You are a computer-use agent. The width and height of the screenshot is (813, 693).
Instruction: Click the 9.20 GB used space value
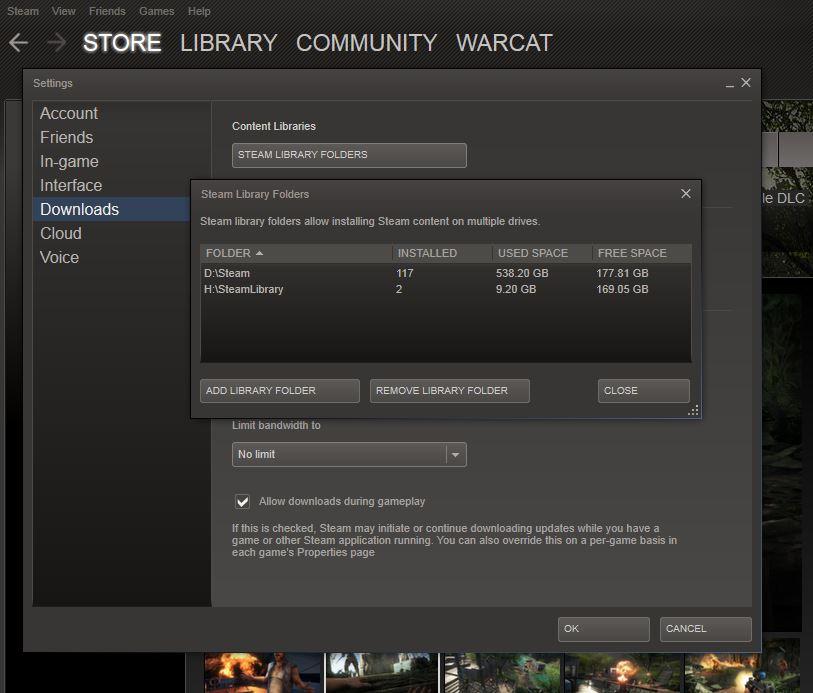tap(515, 289)
